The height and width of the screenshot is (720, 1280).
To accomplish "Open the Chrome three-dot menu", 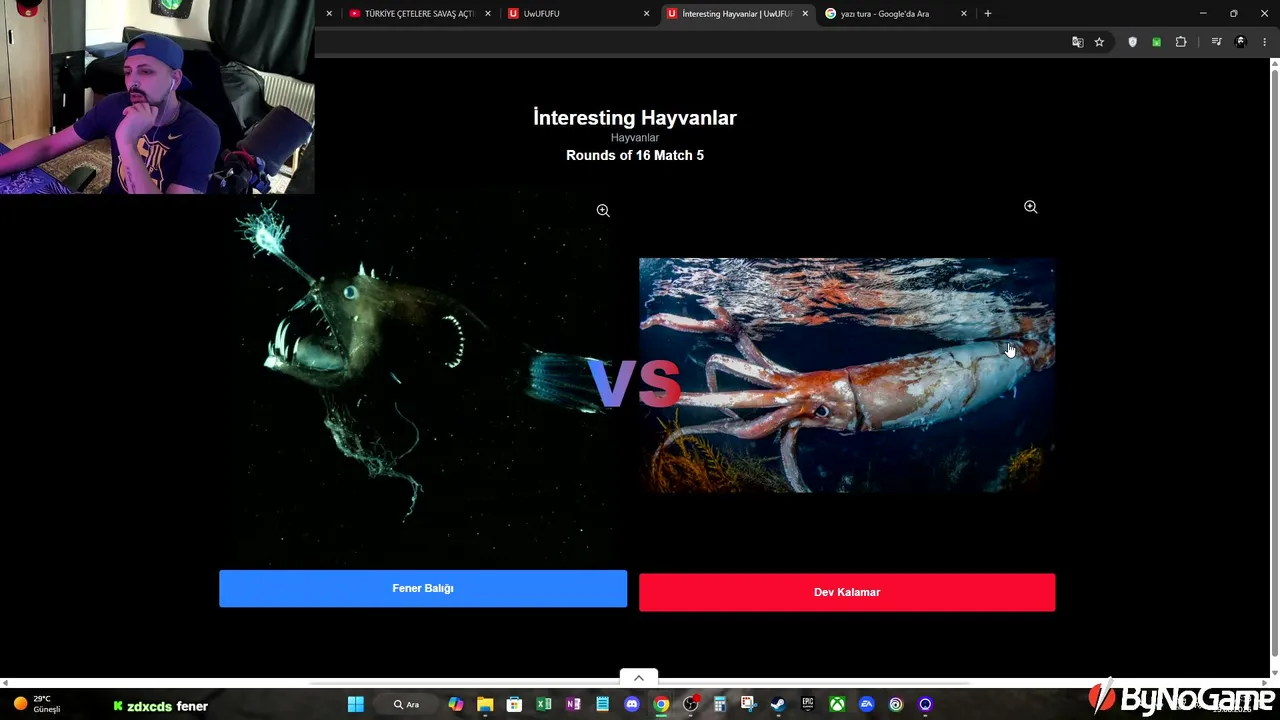I will 1264,42.
